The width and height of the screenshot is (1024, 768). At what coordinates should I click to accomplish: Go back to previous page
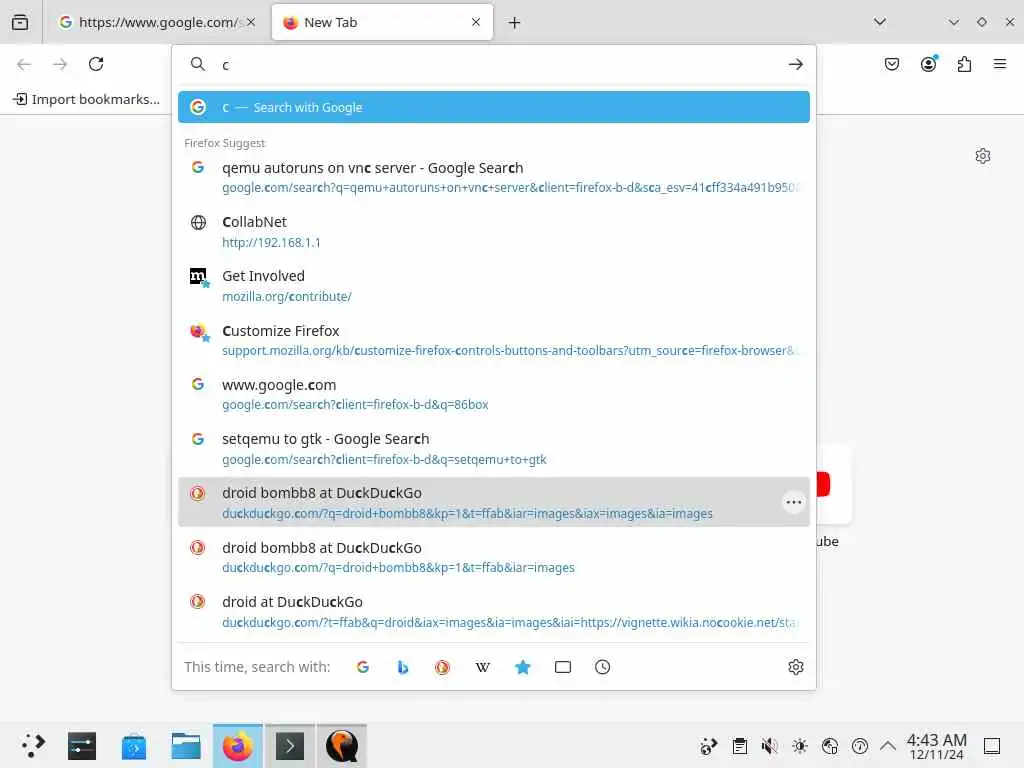click(x=24, y=64)
